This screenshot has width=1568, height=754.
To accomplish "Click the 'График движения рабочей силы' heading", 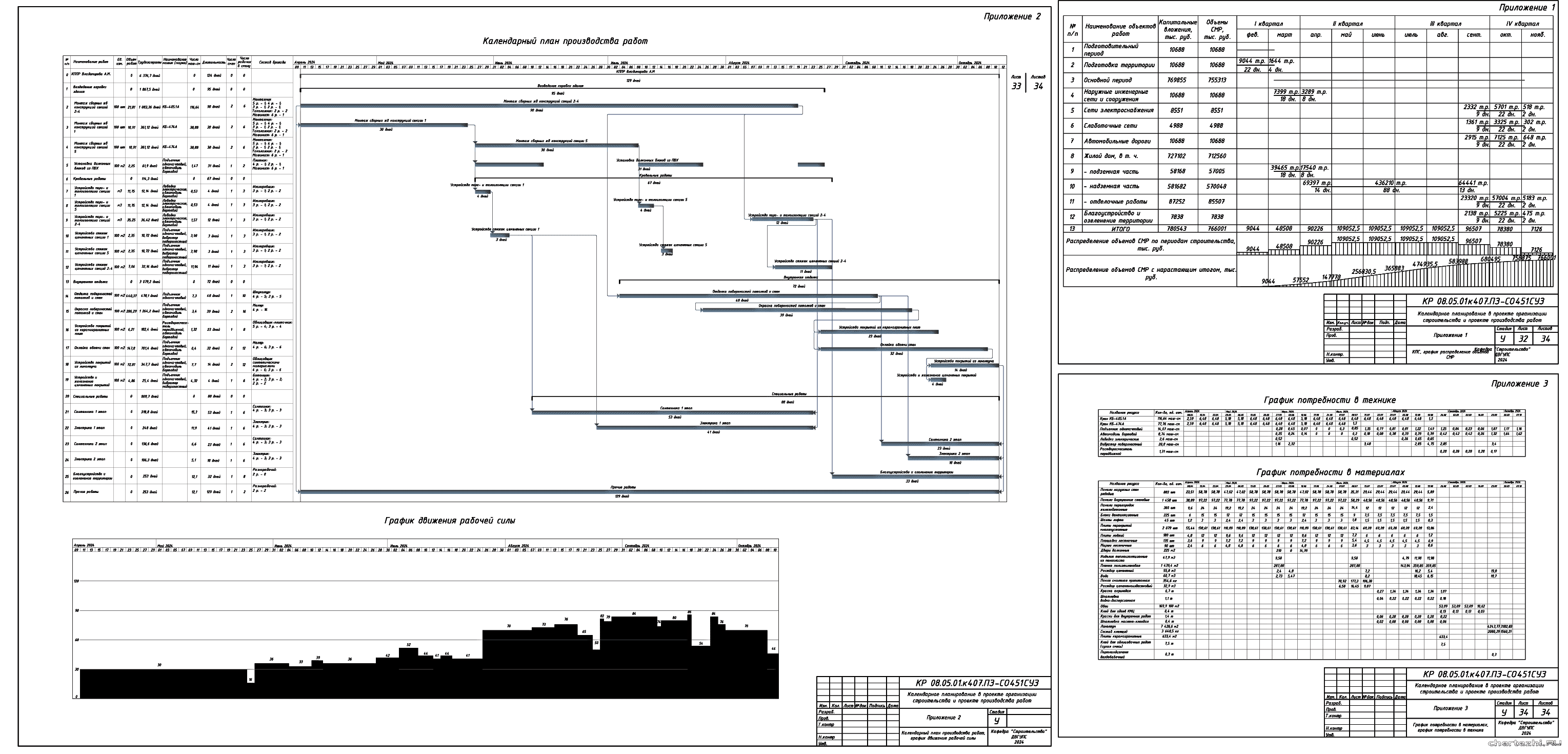I will pyautogui.click(x=450, y=521).
